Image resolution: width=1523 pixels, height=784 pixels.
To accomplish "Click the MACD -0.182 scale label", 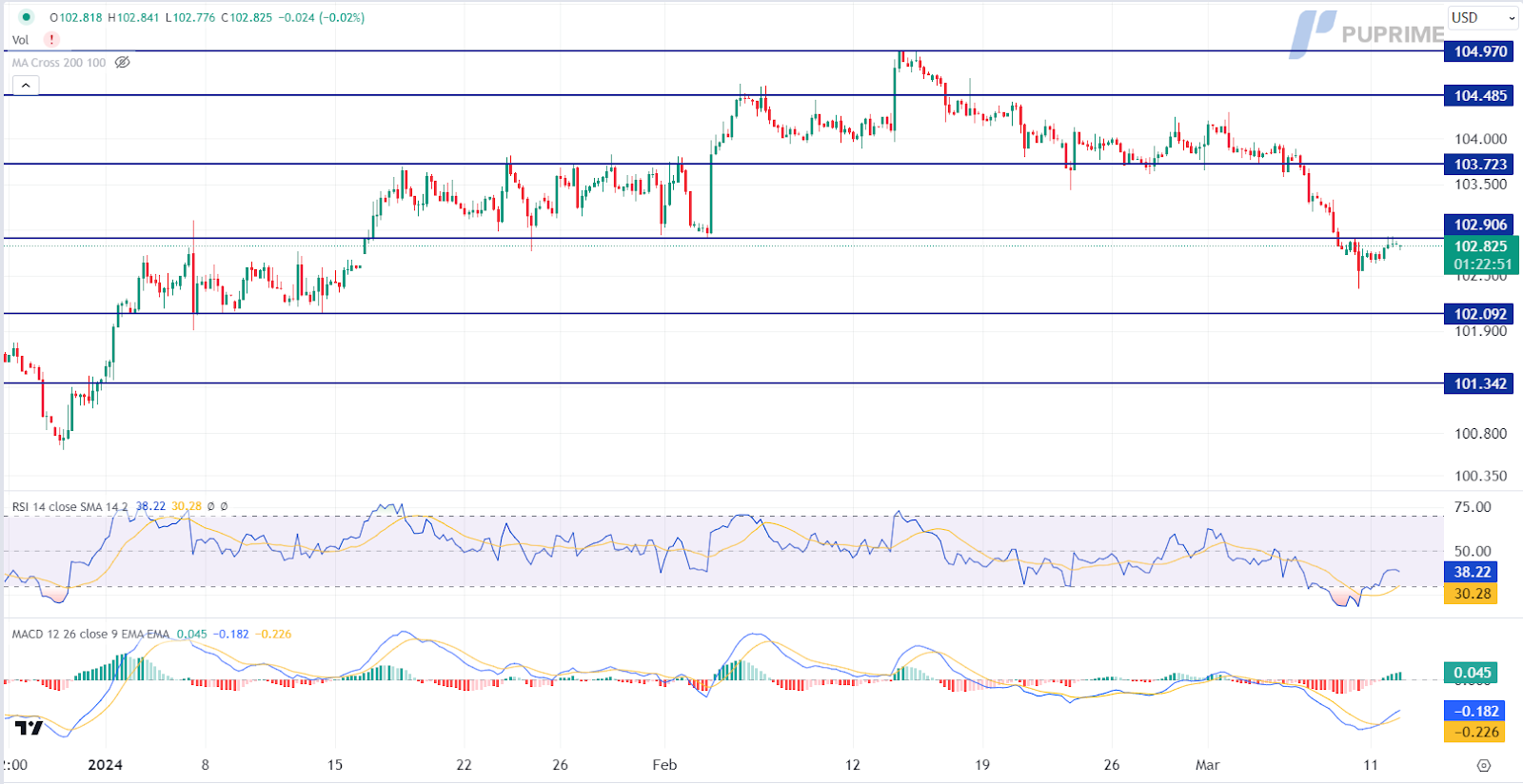I will pyautogui.click(x=1475, y=711).
